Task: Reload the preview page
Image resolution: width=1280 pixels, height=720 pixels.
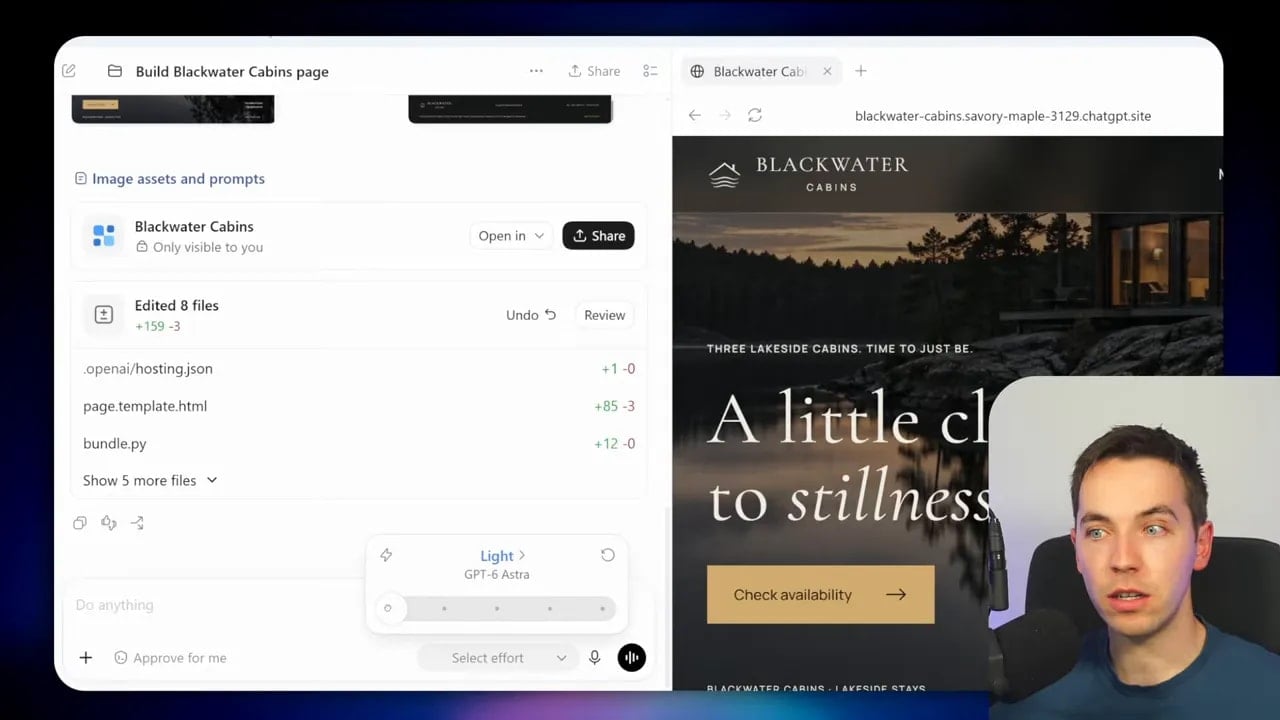Action: 755,115
